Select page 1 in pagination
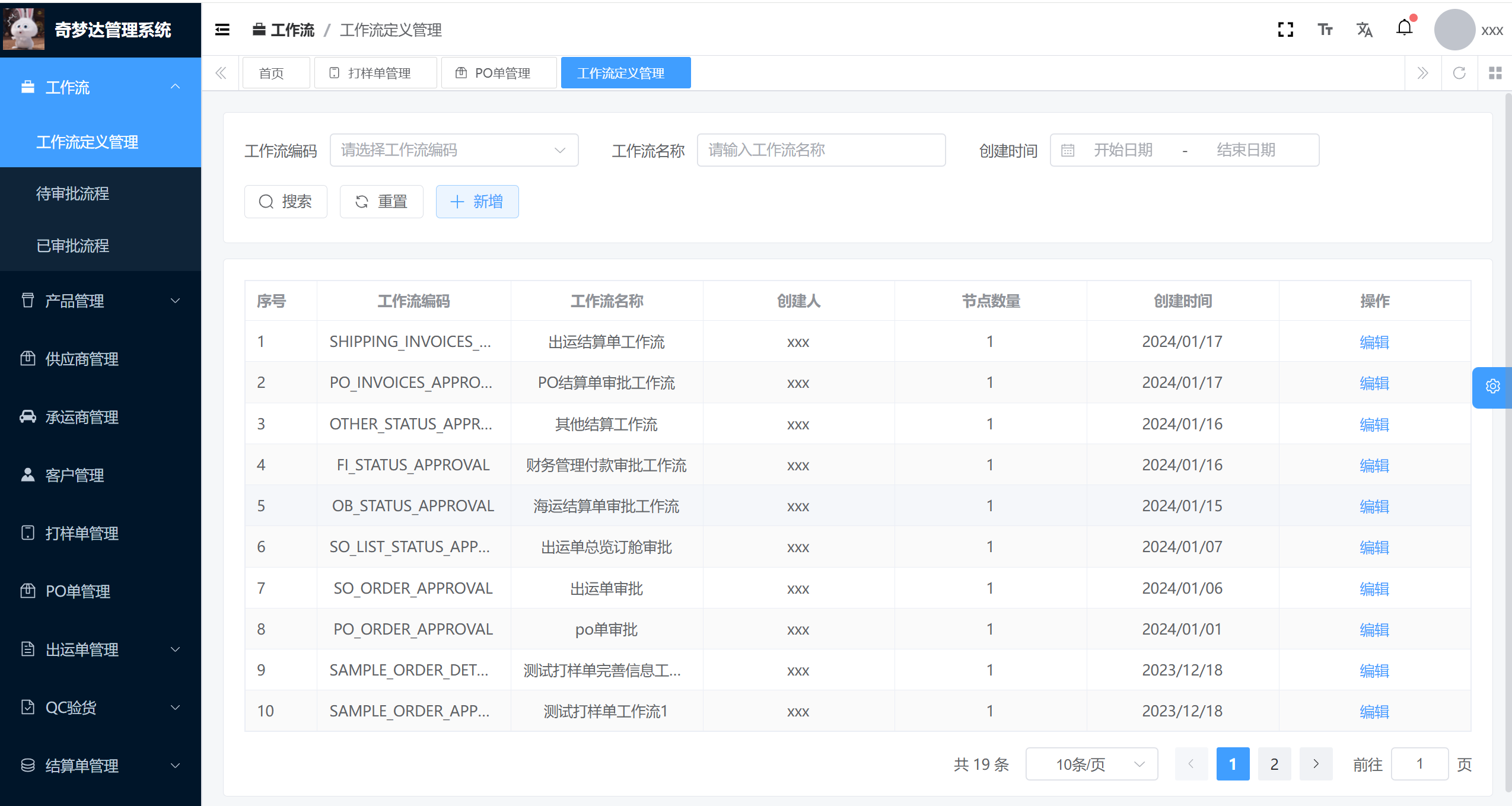1512x806 pixels. (x=1233, y=764)
